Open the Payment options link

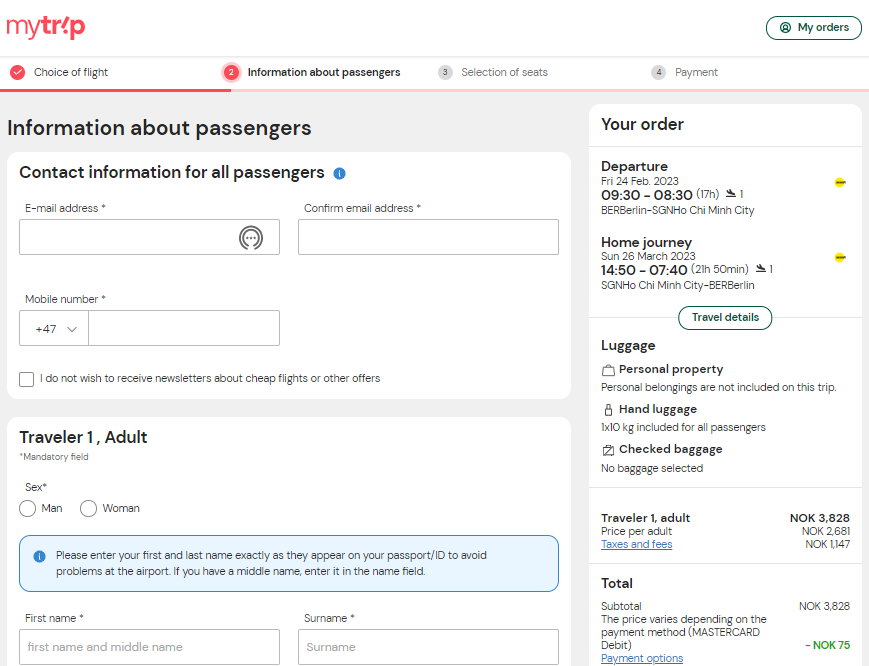point(642,658)
